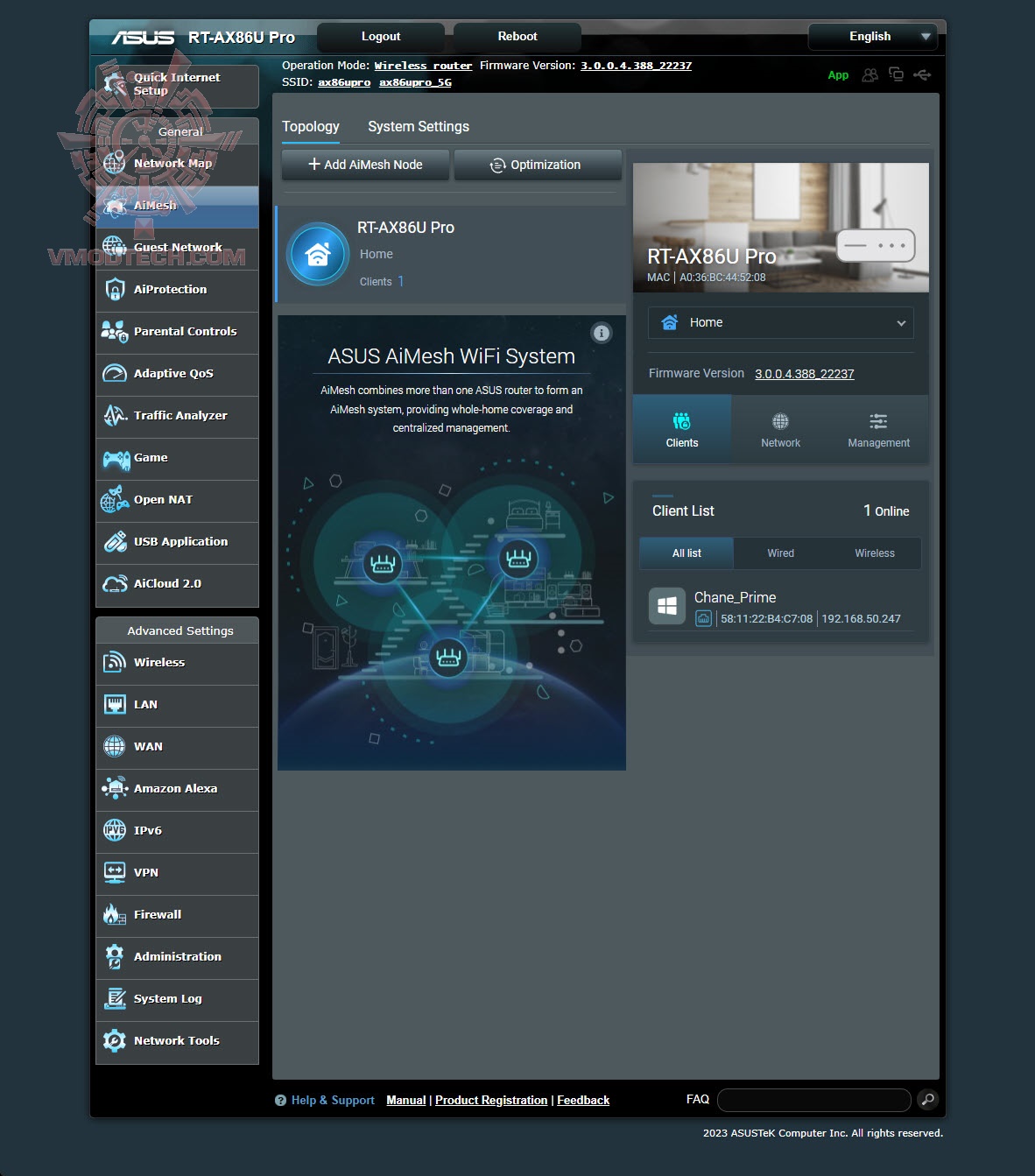Open AiProtection shield icon

(115, 289)
